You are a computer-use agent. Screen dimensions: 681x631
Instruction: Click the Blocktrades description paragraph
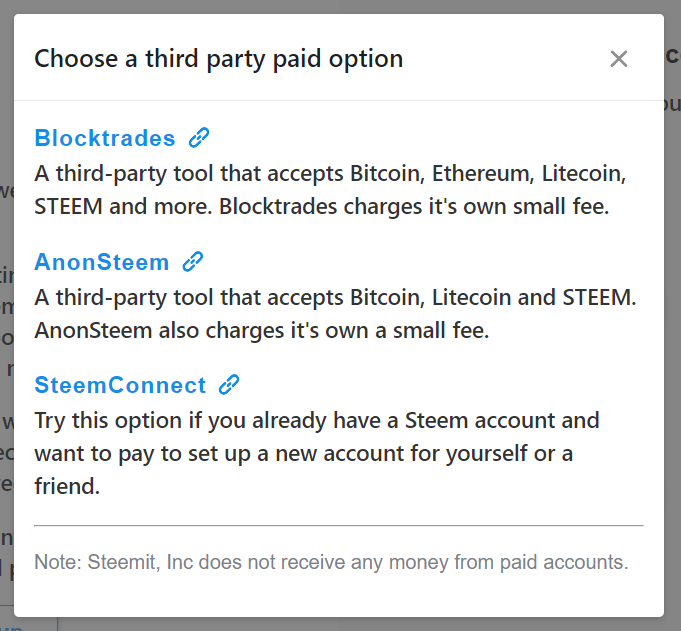point(330,190)
